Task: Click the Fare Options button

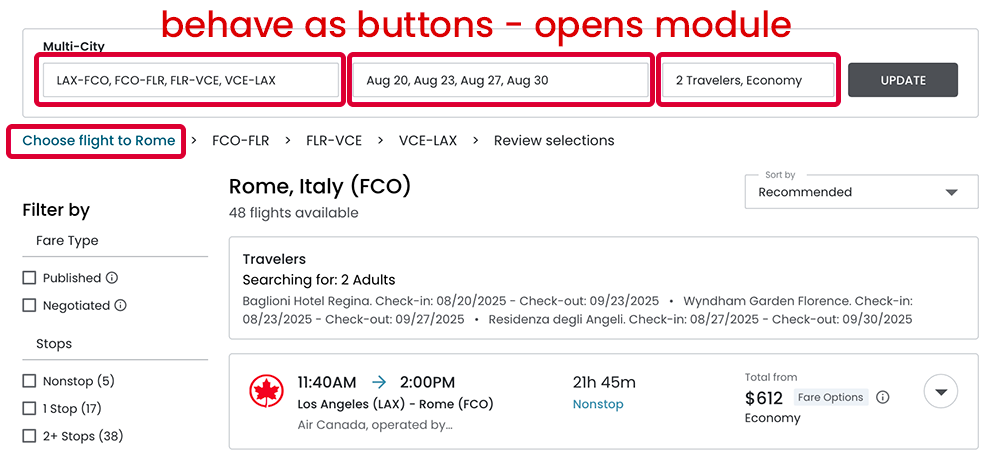Action: (830, 397)
